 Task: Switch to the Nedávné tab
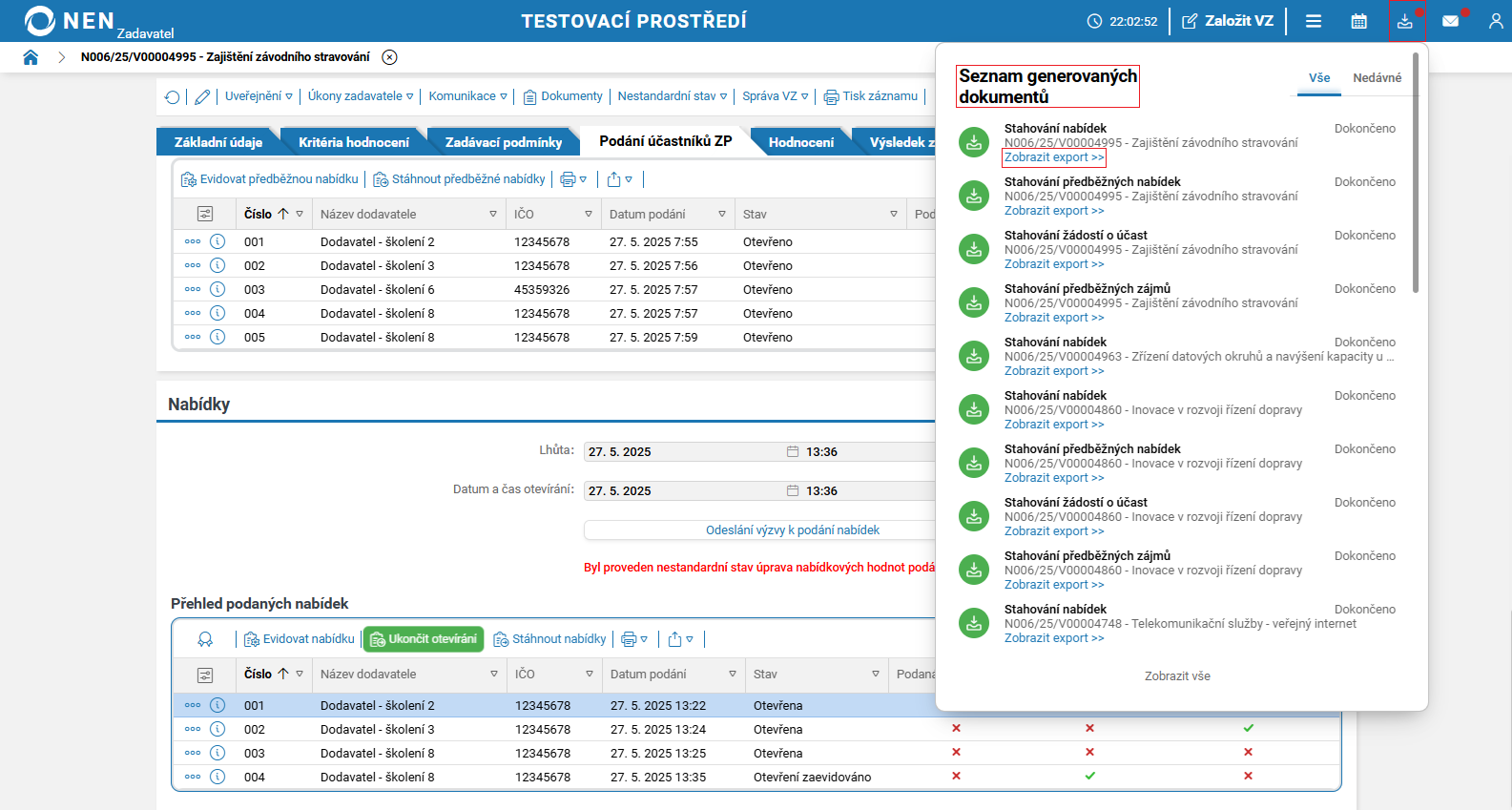pyautogui.click(x=1377, y=78)
